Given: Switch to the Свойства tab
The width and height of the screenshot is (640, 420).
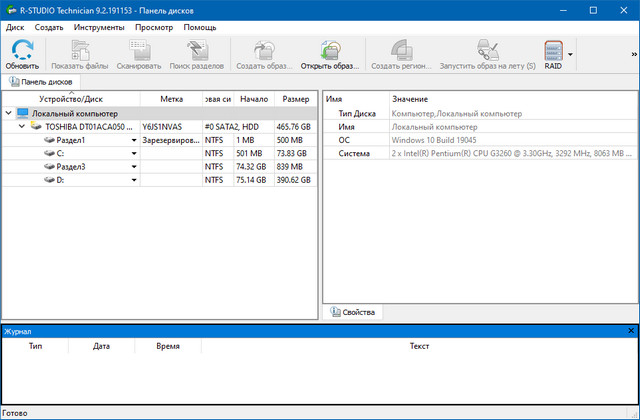Looking at the screenshot, I should point(352,313).
